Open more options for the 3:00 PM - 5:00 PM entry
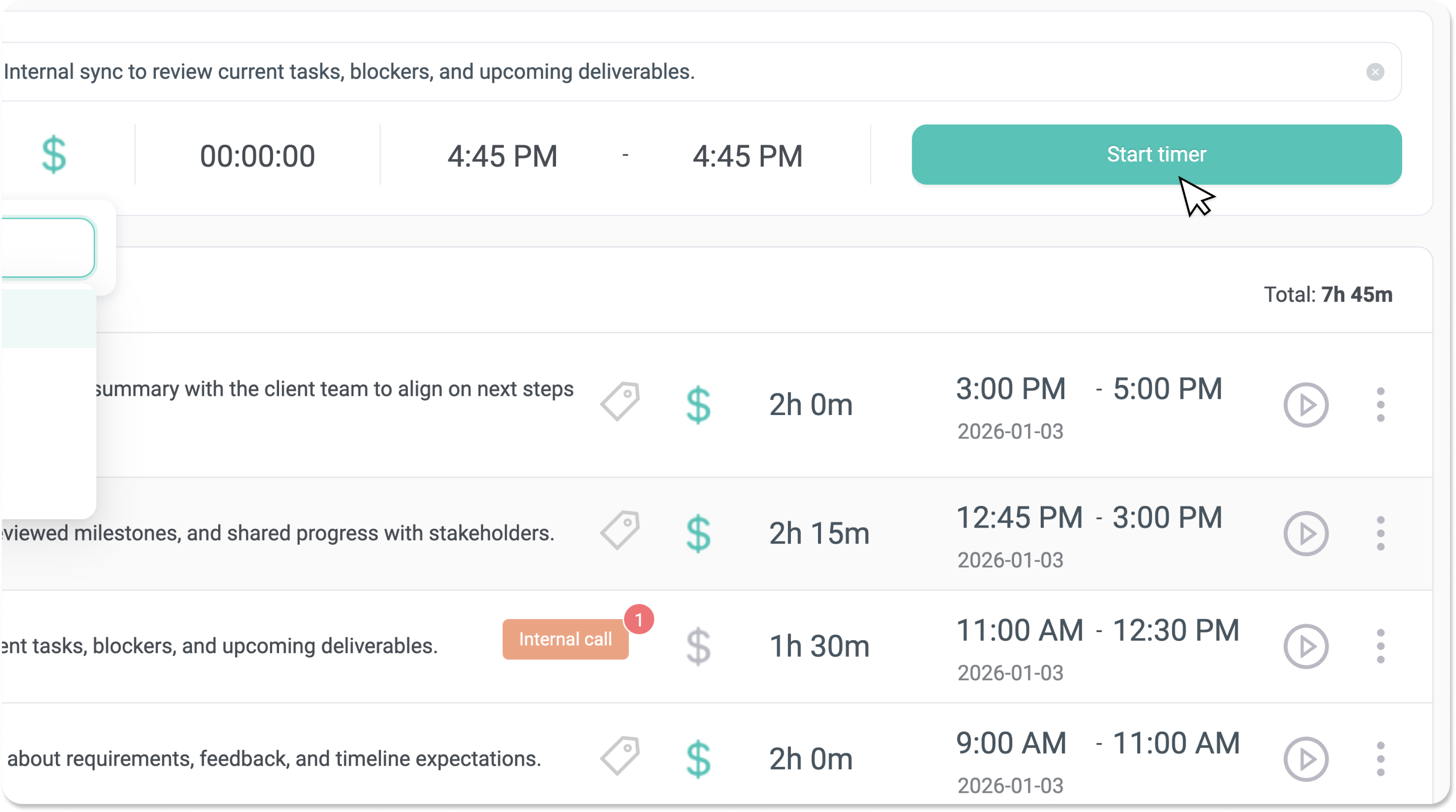This screenshot has height=812, width=1456. [1380, 404]
